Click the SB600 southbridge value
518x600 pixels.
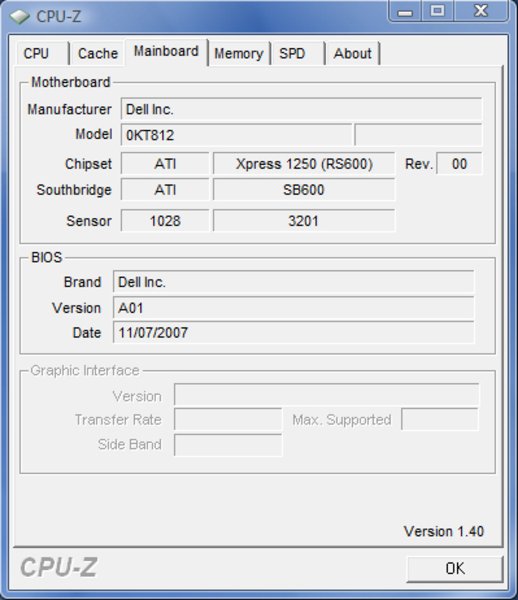(x=304, y=189)
